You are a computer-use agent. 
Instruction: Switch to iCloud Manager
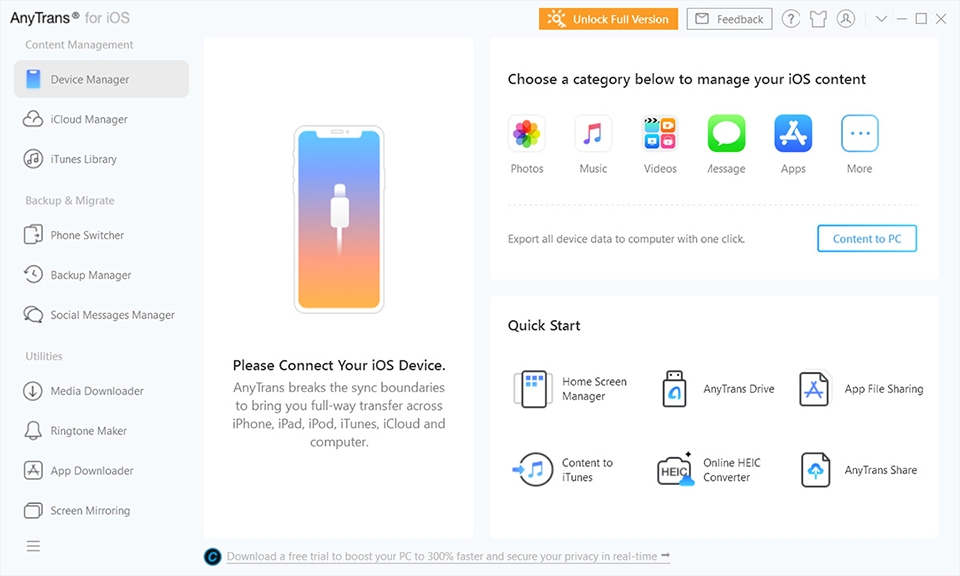[101, 119]
